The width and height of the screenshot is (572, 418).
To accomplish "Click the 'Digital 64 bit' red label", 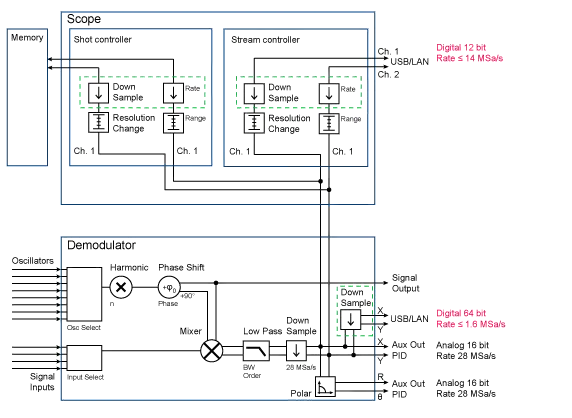I will pos(461,313).
